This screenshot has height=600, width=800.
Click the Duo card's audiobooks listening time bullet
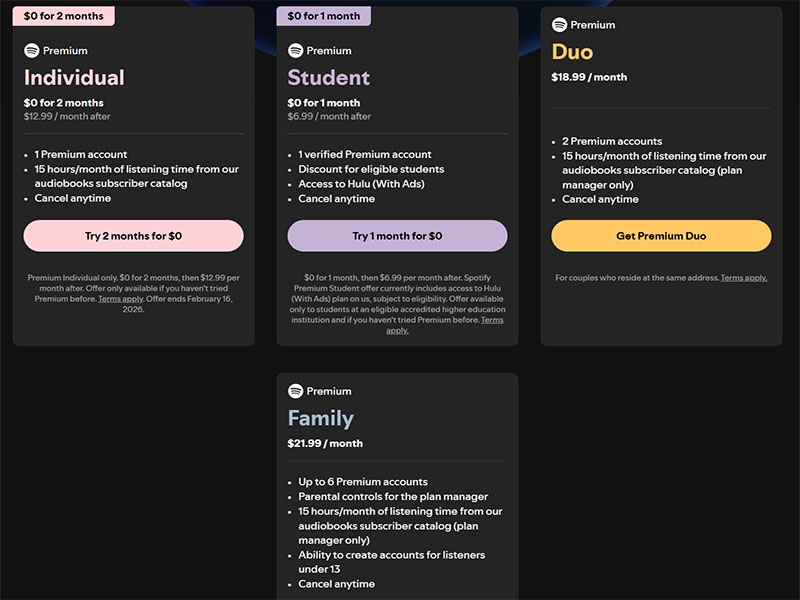click(x=664, y=170)
